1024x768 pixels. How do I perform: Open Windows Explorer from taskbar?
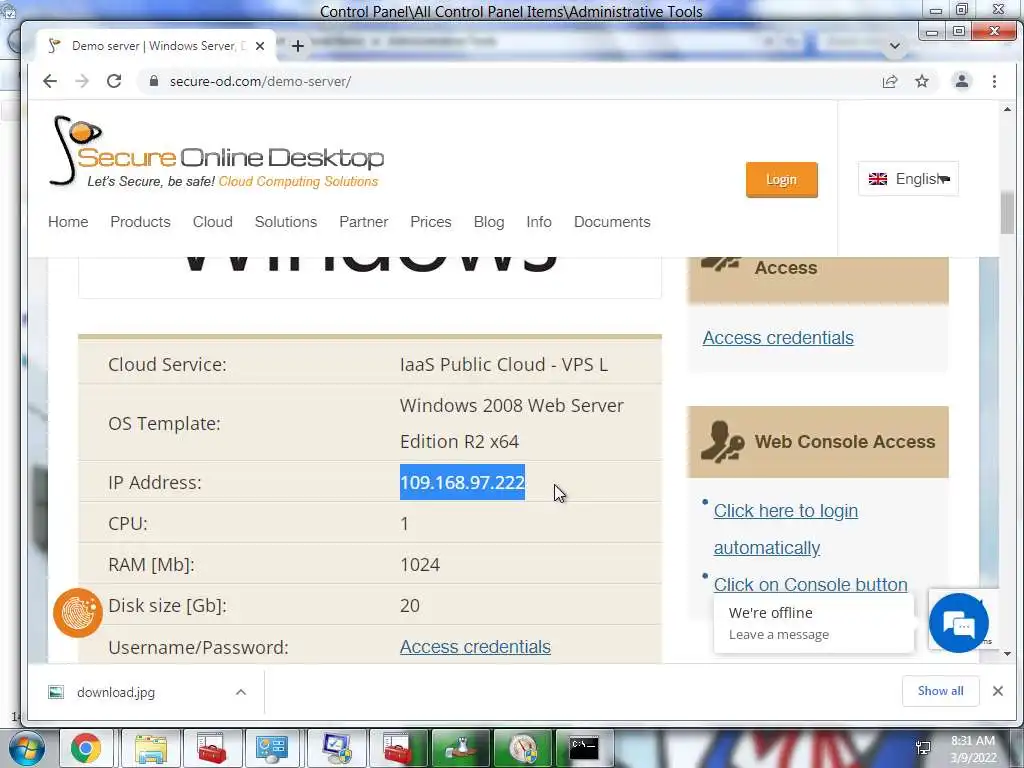tap(151, 748)
